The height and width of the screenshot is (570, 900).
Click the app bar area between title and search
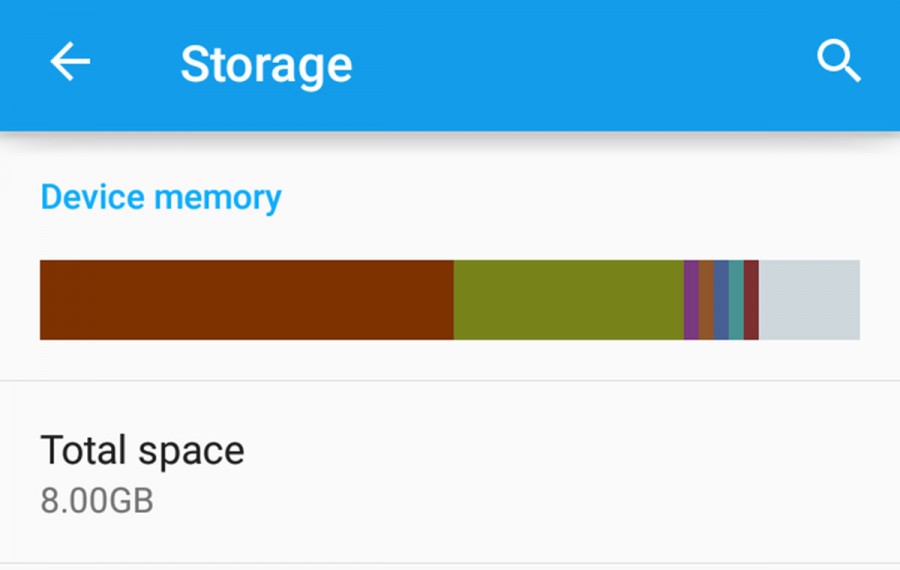pos(583,63)
